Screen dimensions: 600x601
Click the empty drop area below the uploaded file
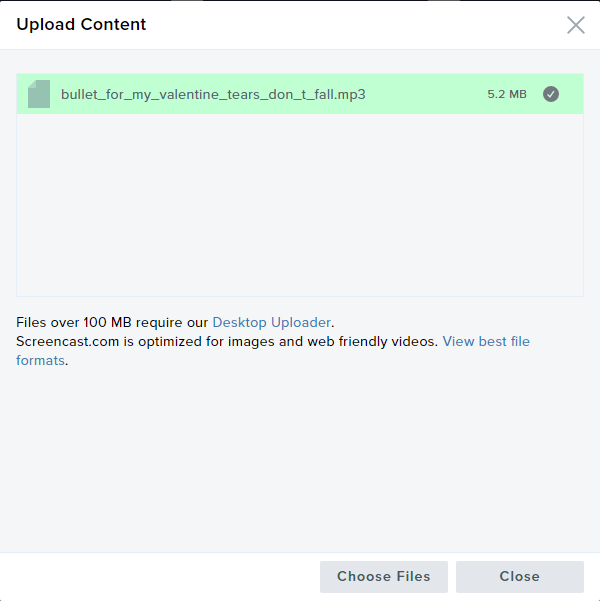300,205
